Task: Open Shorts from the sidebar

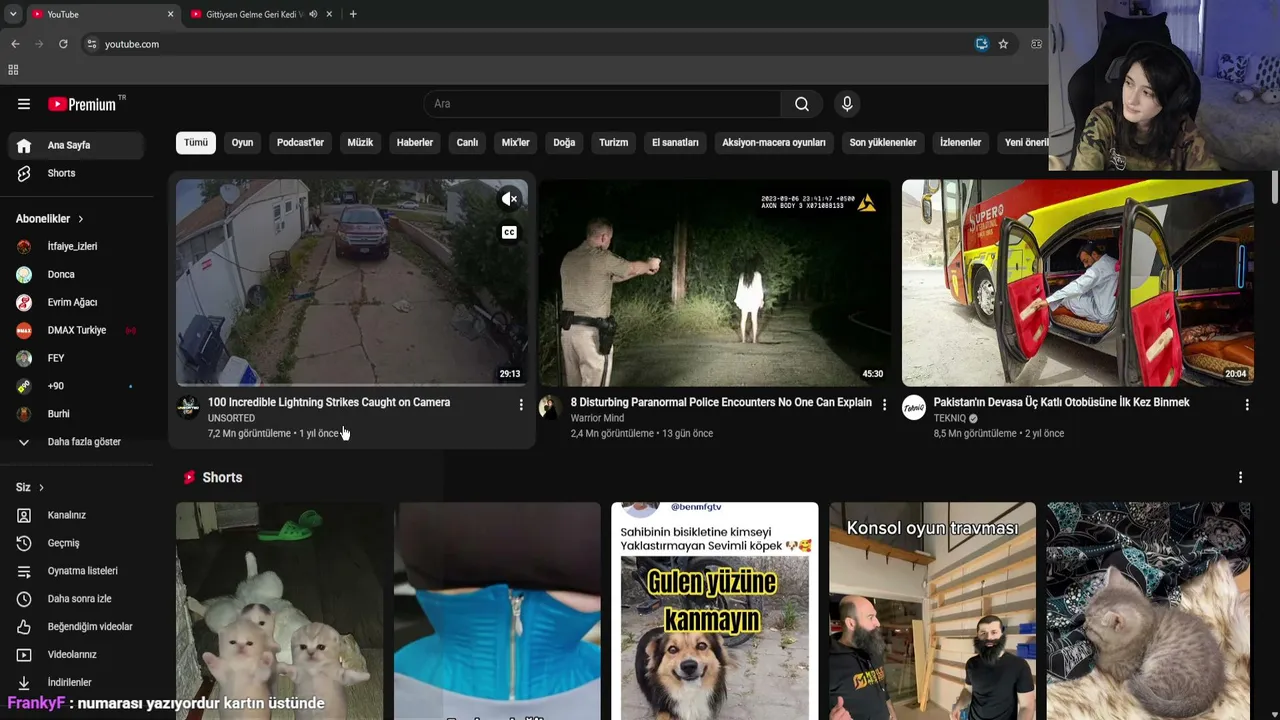Action: pyautogui.click(x=76, y=173)
